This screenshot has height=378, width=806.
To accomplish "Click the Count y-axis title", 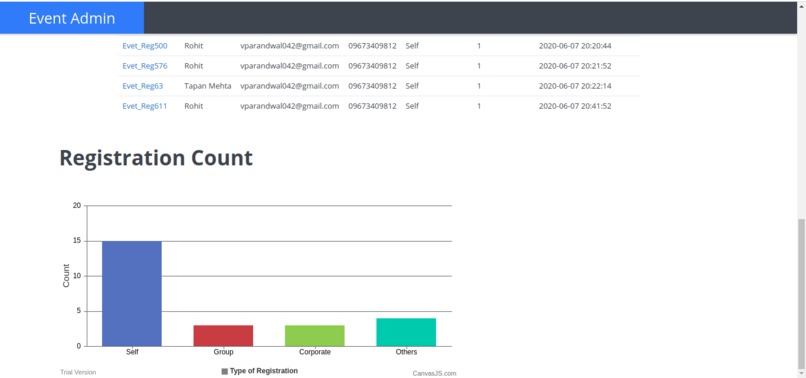I will click(66, 276).
